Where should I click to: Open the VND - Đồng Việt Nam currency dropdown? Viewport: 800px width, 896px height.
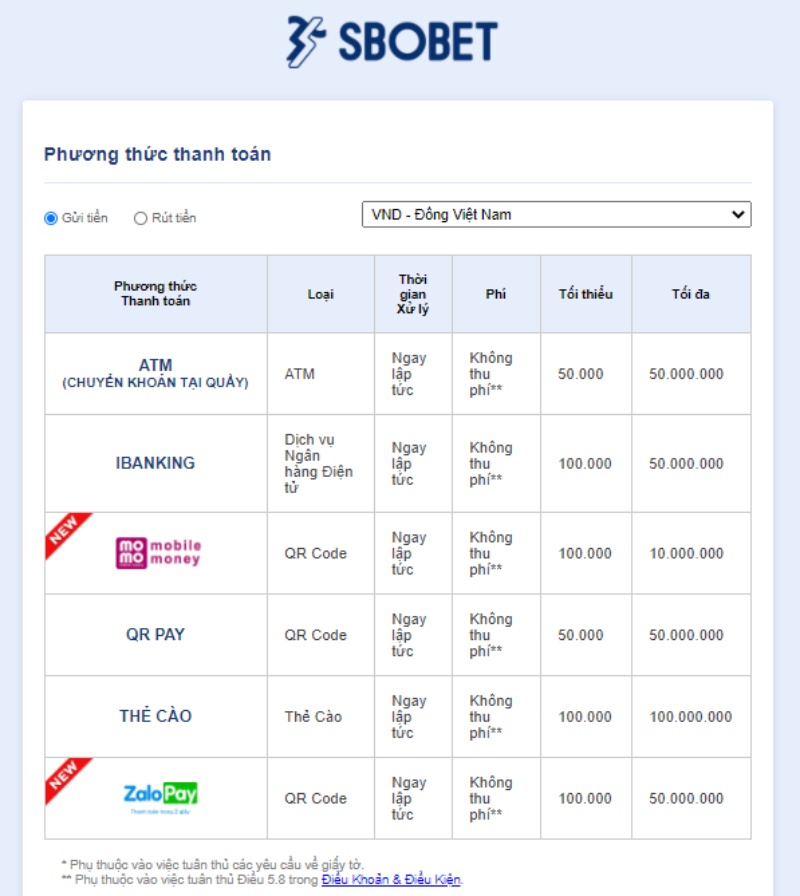click(557, 214)
